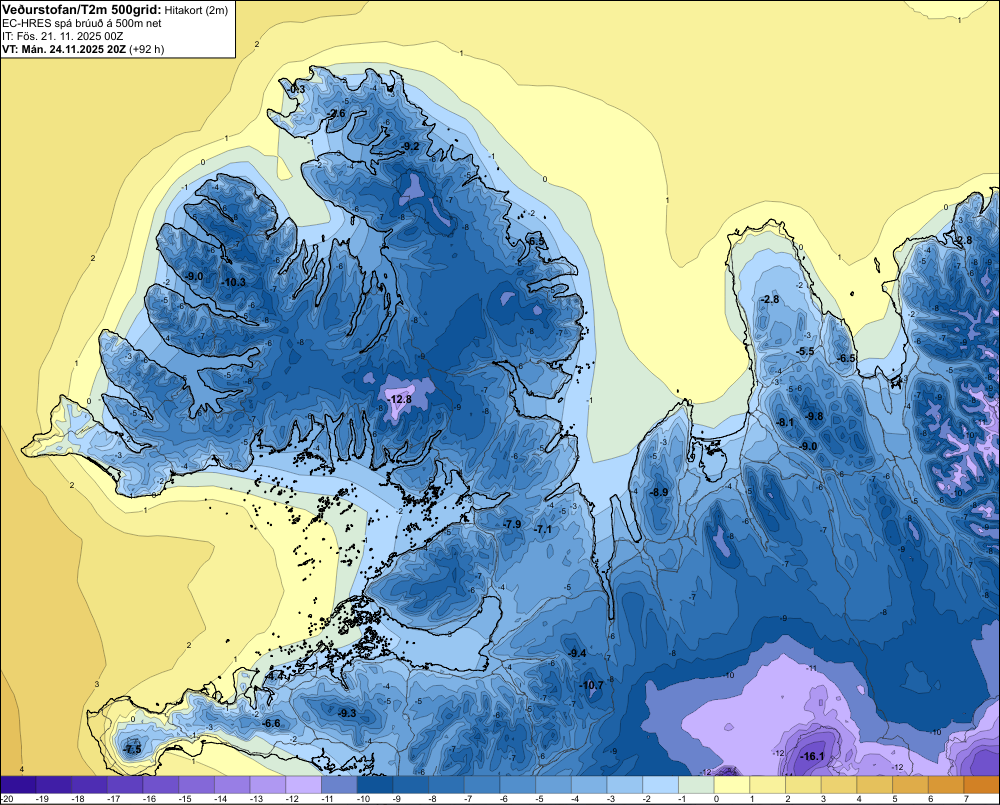Click legend swatch between 3 and 4
The height and width of the screenshot is (805, 1000).
point(839,785)
